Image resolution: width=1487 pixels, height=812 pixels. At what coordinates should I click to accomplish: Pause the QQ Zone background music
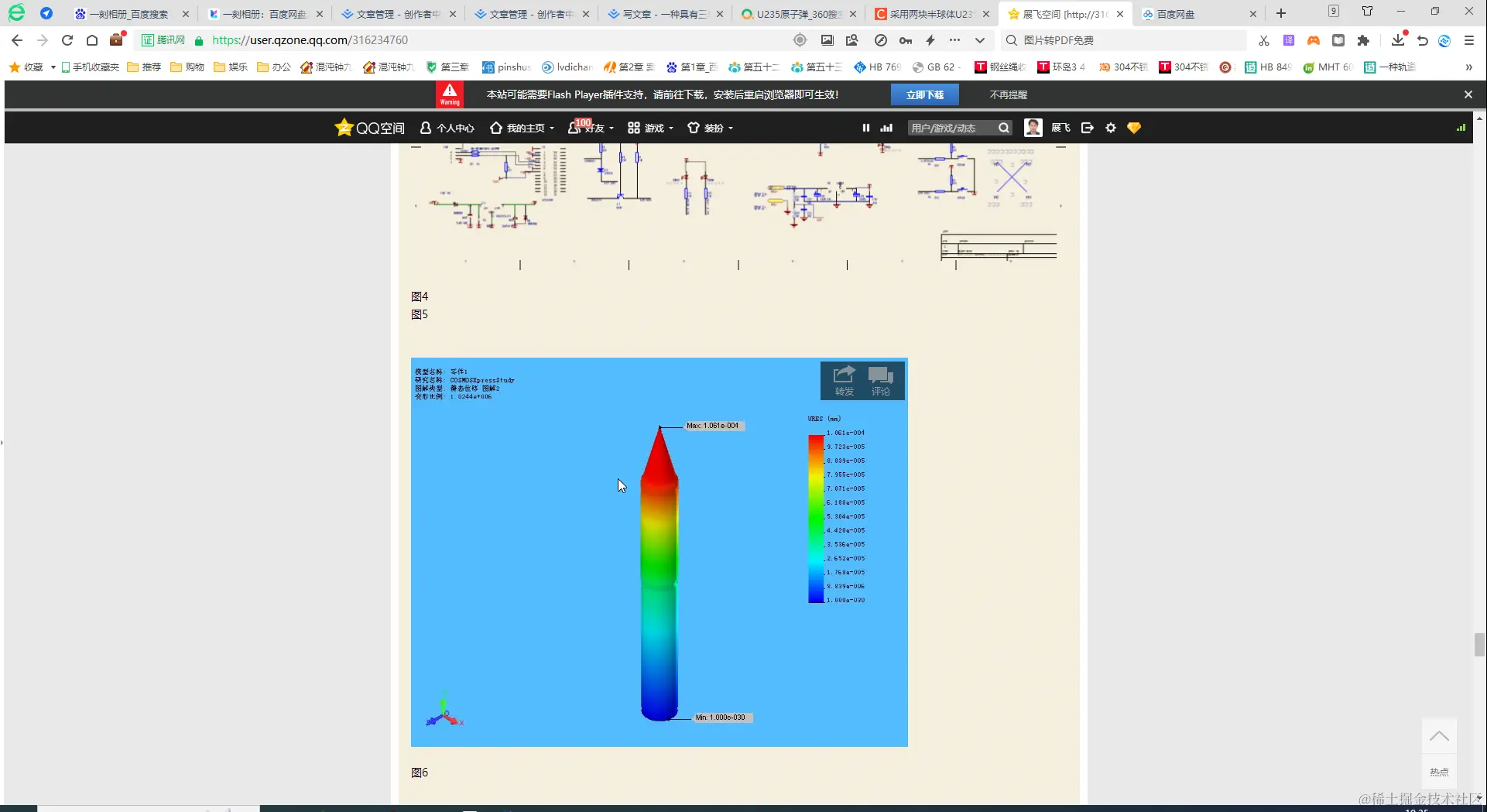866,128
